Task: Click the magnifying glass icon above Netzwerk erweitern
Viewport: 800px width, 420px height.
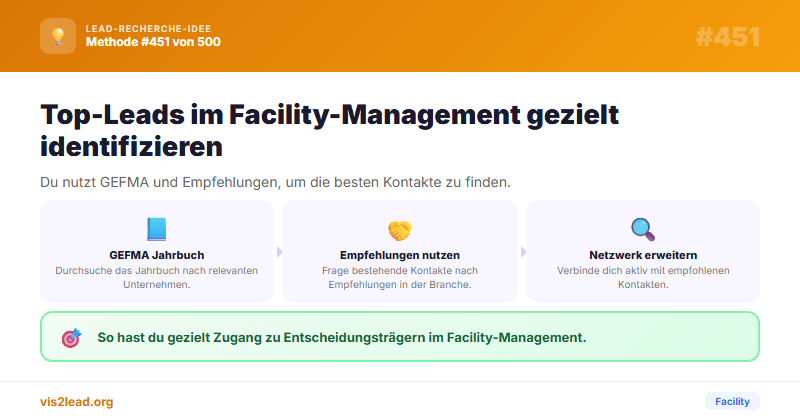Action: pos(643,229)
